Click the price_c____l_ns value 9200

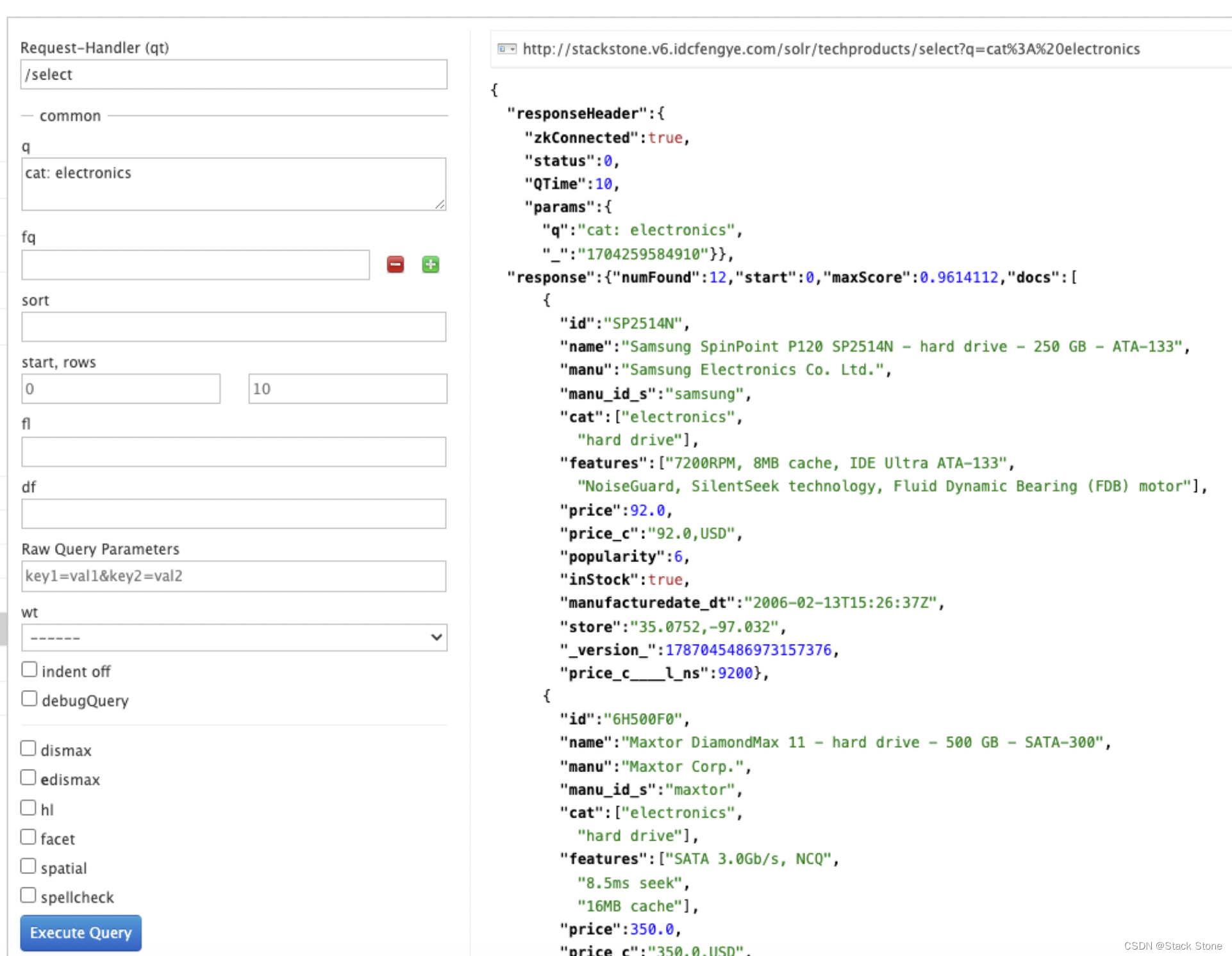(735, 673)
